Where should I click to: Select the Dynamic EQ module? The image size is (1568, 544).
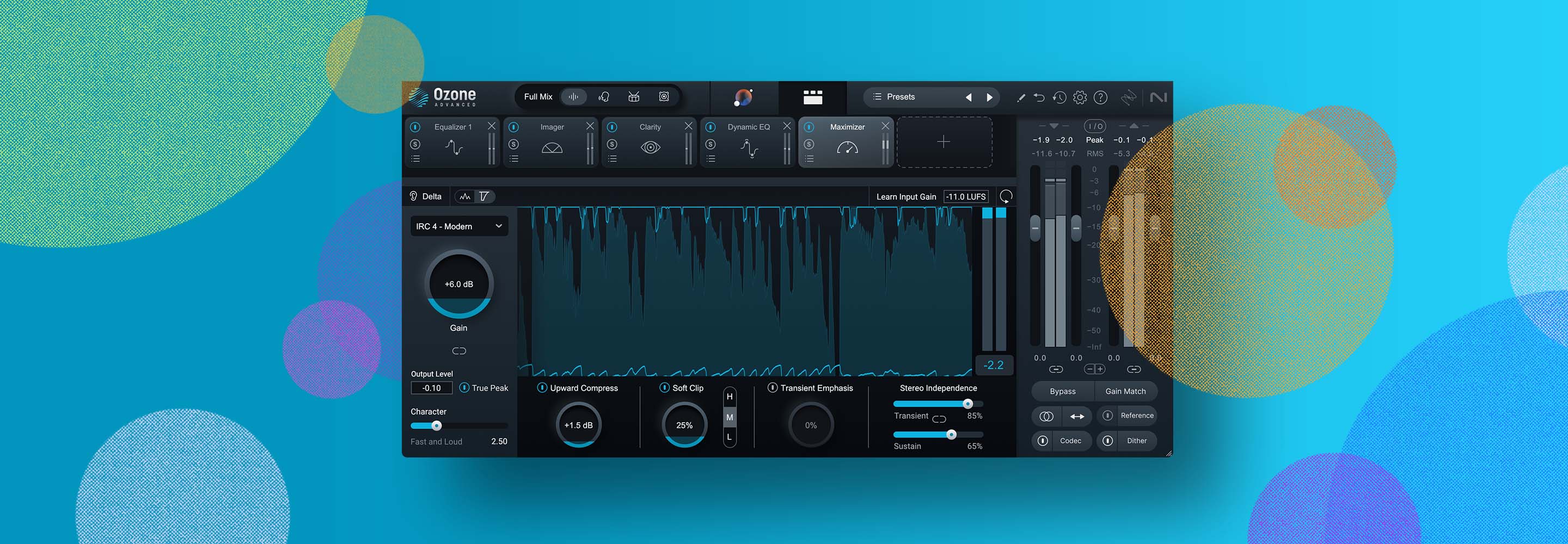[749, 142]
